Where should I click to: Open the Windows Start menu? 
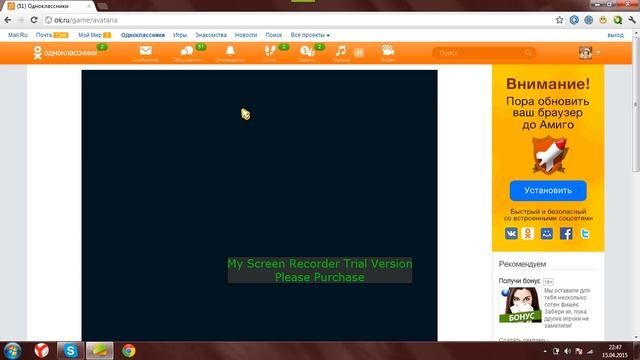coord(12,351)
